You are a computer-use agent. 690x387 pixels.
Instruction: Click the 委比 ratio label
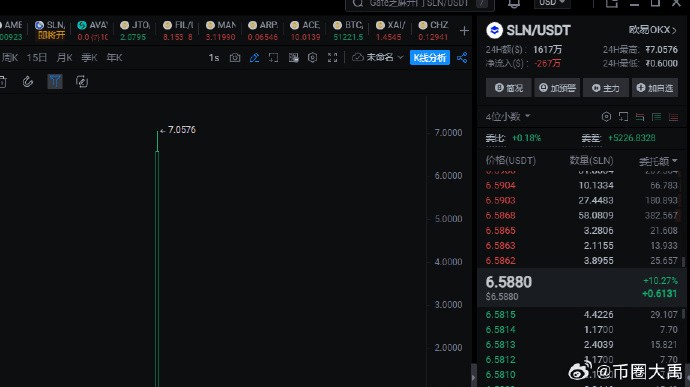coord(495,138)
